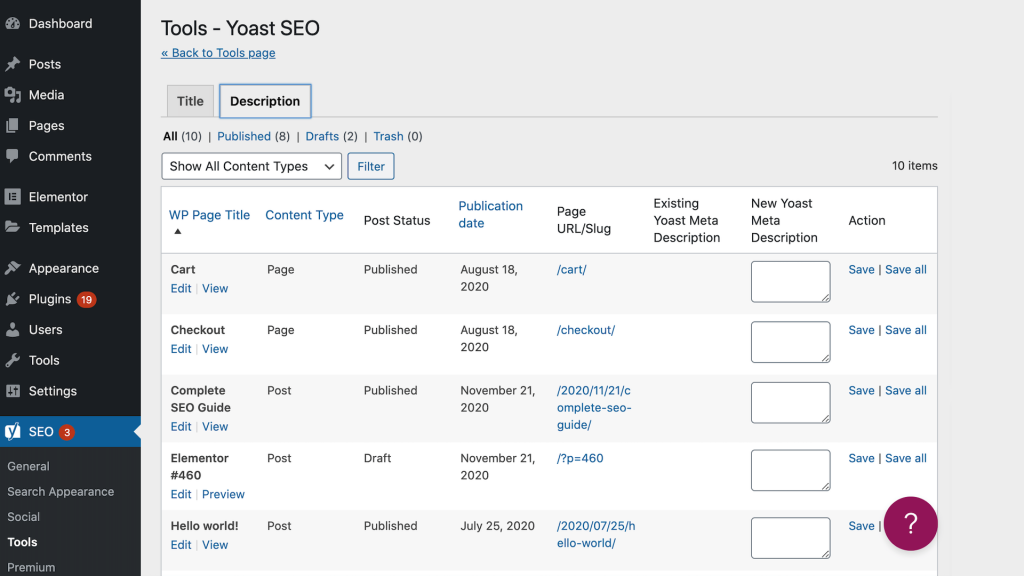This screenshot has height=576, width=1024.
Task: Click the Posts pushpin icon
Action: [13, 64]
